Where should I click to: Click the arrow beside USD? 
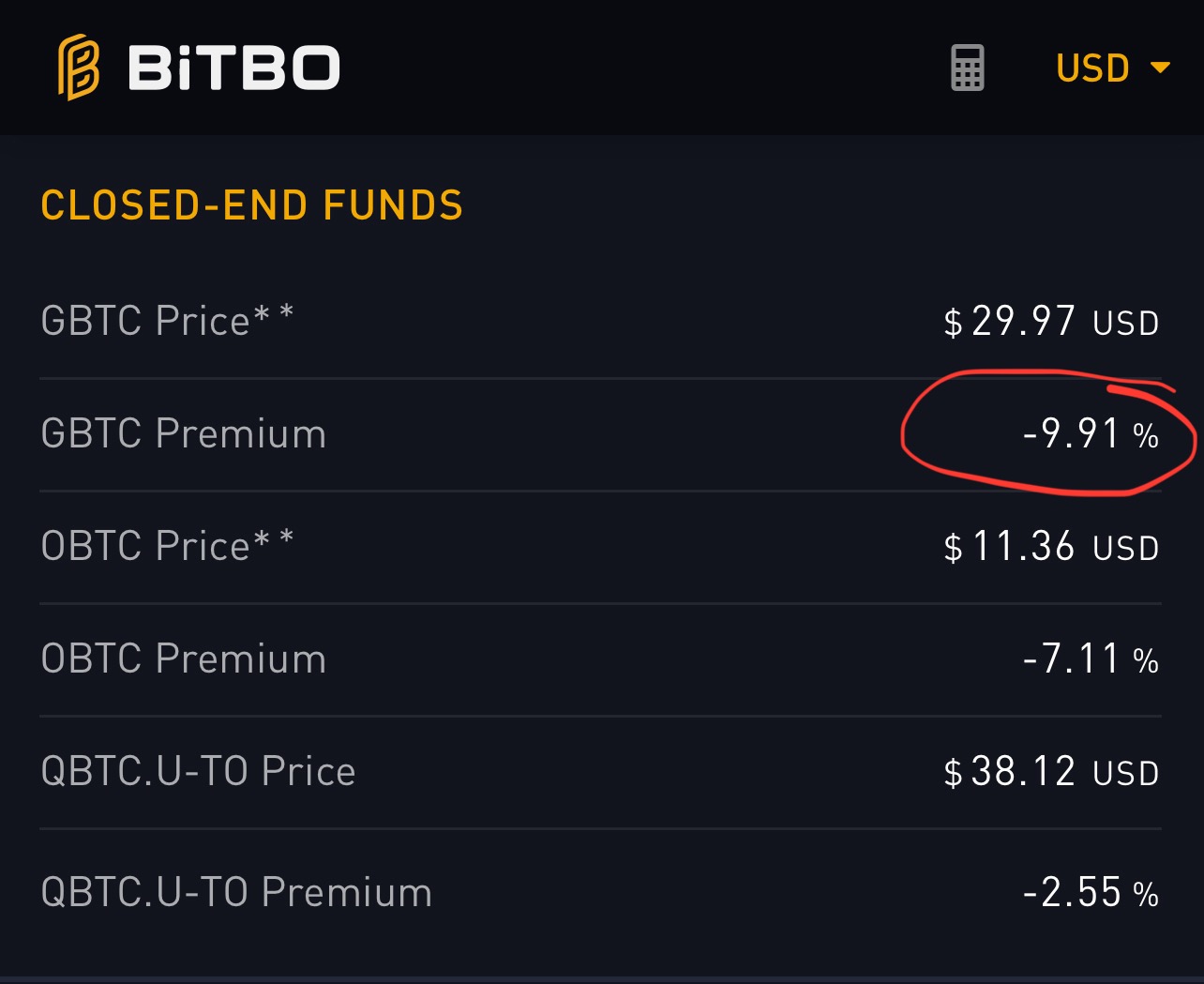click(x=1160, y=68)
